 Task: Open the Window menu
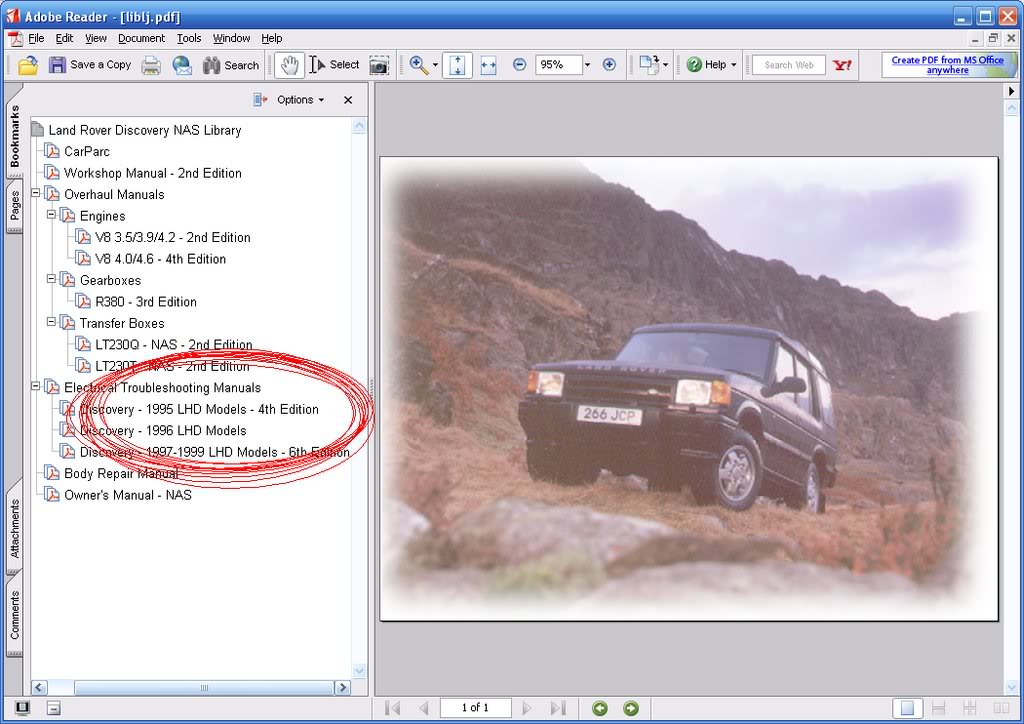point(231,39)
